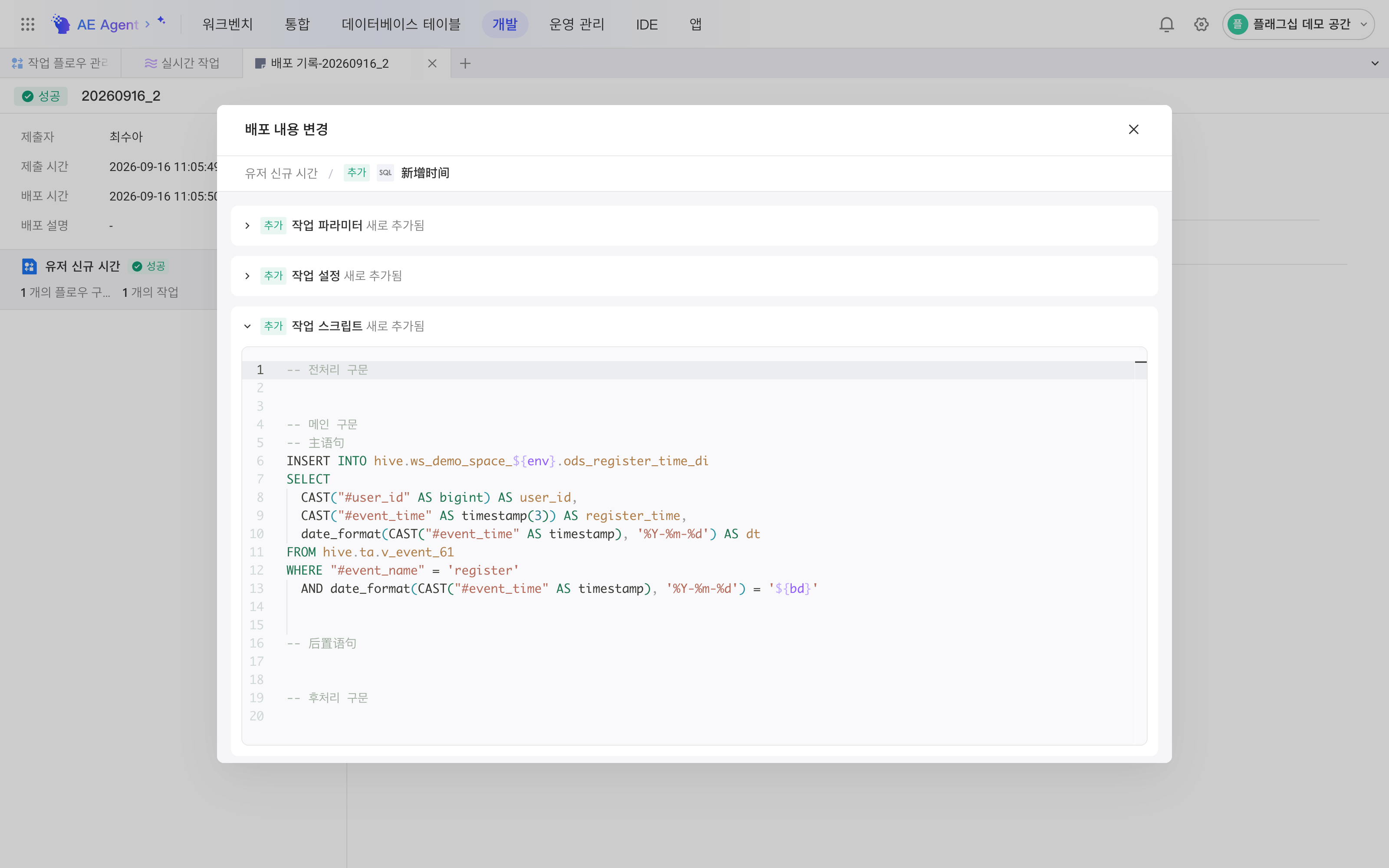Collapse the 작업 스크립트 section
Image resolution: width=1389 pixels, height=868 pixels.
[x=247, y=327]
